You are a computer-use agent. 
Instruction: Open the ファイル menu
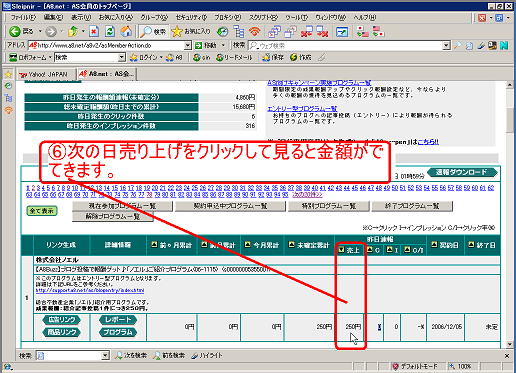[x=23, y=17]
